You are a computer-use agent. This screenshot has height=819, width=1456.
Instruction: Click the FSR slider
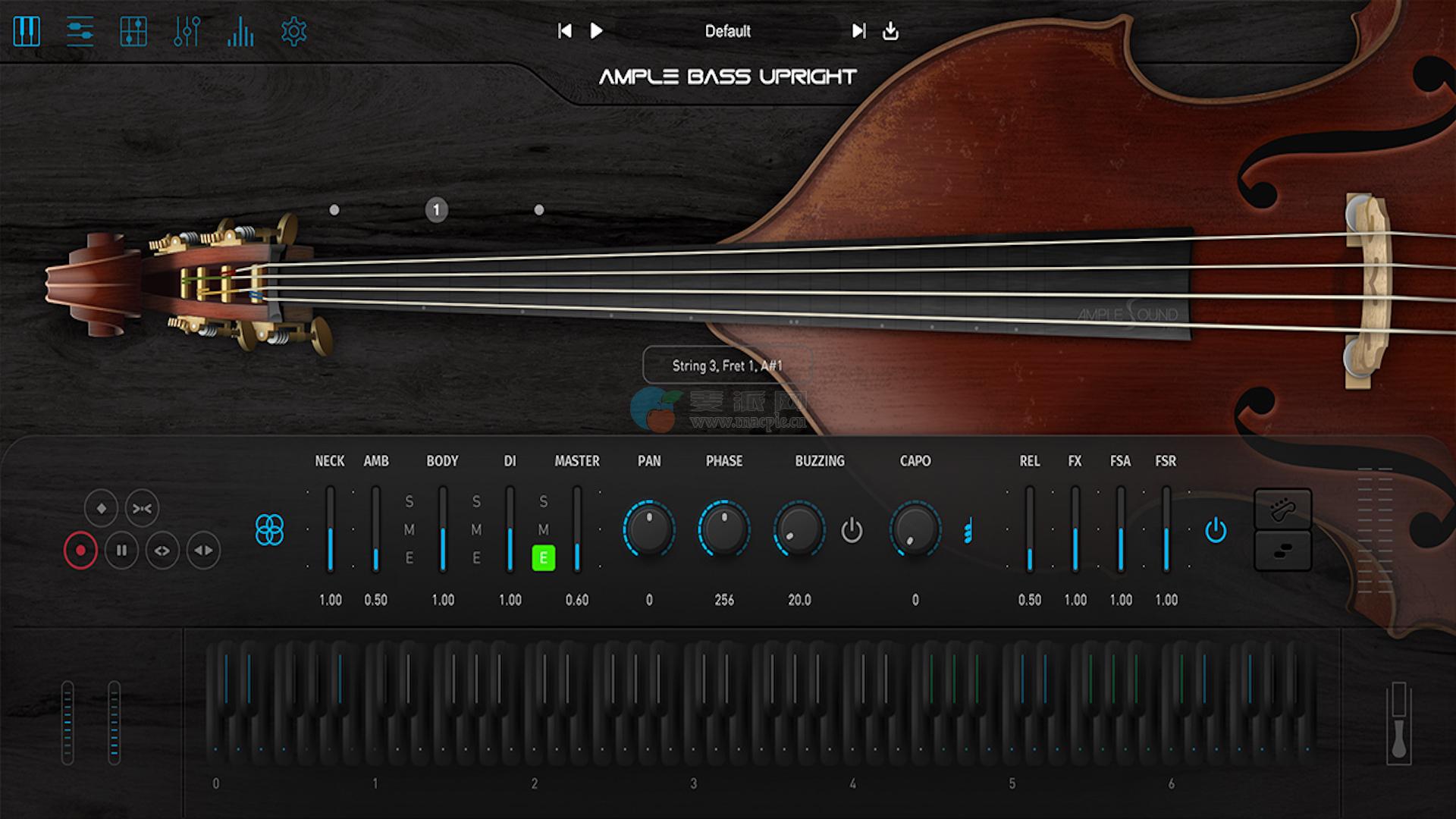1166,529
